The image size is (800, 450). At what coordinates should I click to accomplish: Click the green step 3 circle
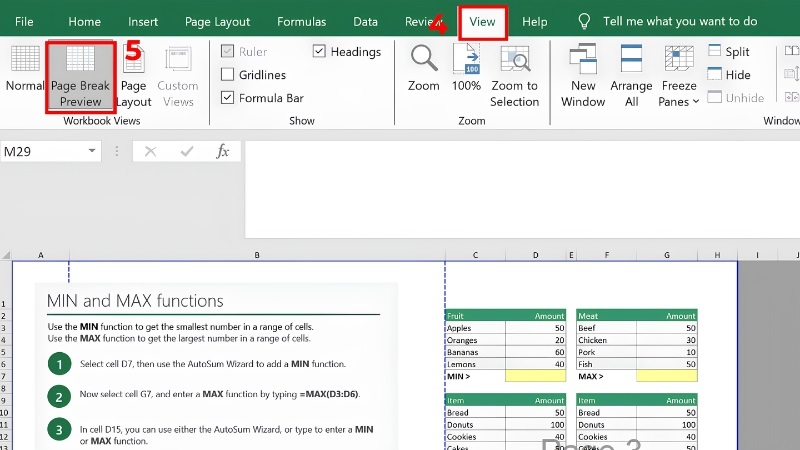pos(59,430)
